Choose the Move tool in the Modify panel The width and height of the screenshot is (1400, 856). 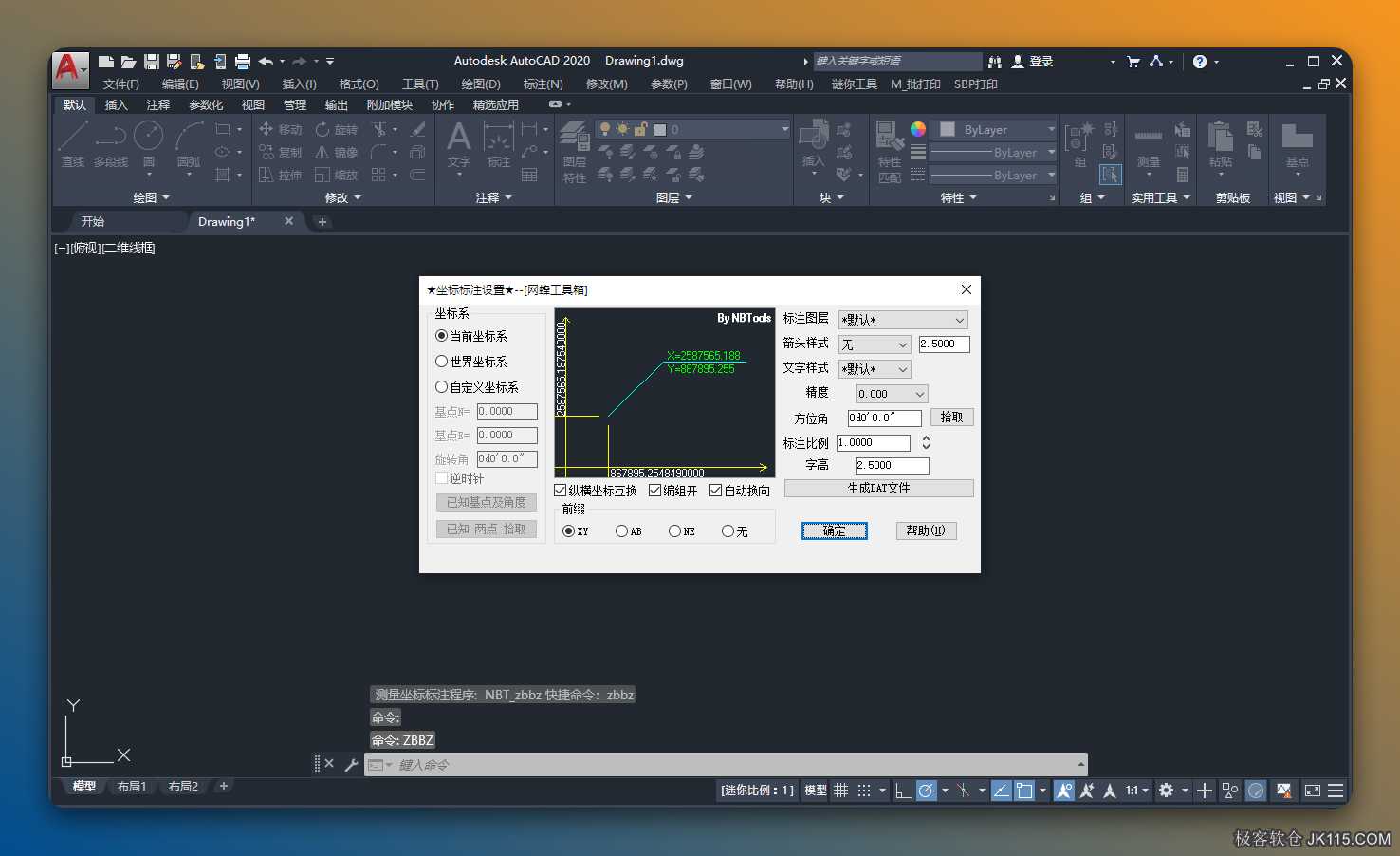[x=281, y=129]
